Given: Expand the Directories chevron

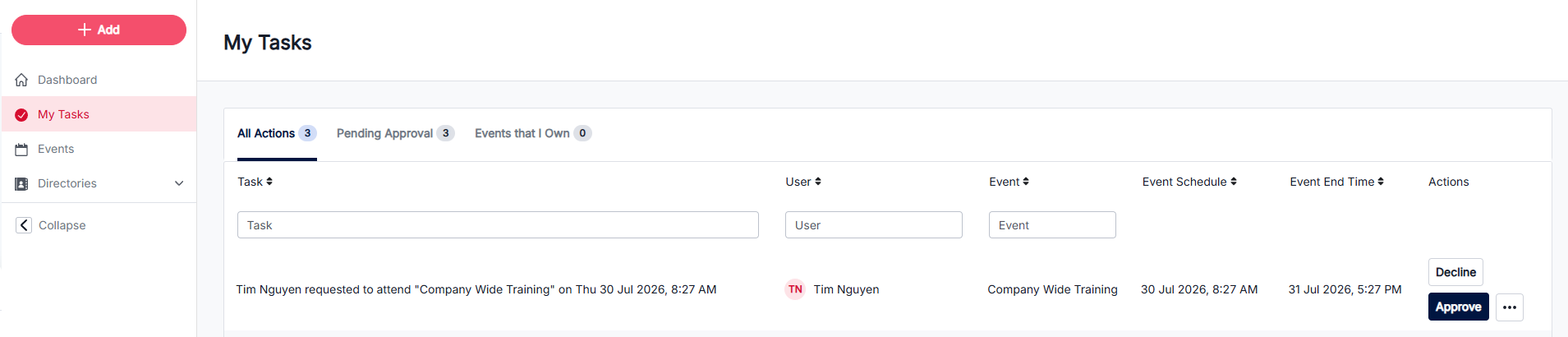Looking at the screenshot, I should coord(179,183).
